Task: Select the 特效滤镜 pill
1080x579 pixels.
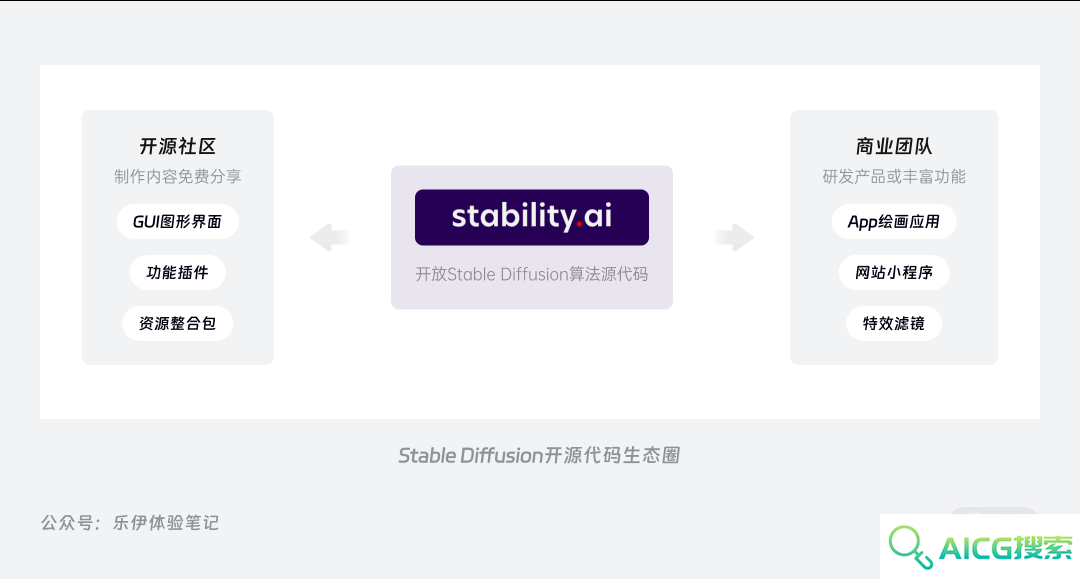Action: (894, 324)
